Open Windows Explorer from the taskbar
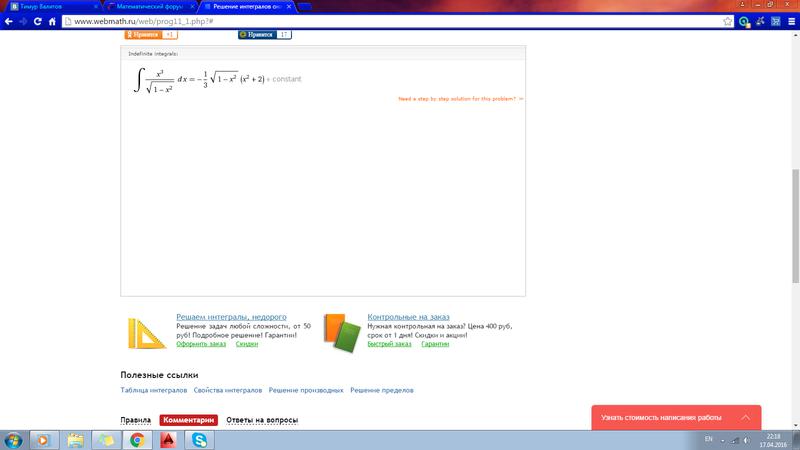Viewport: 800px width, 450px height. pyautogui.click(x=75, y=440)
